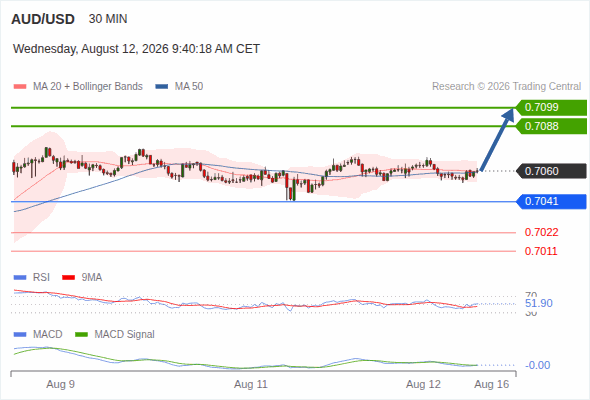Select the 0.7088 green resistance price tag
The image size is (590, 400).
(x=551, y=126)
